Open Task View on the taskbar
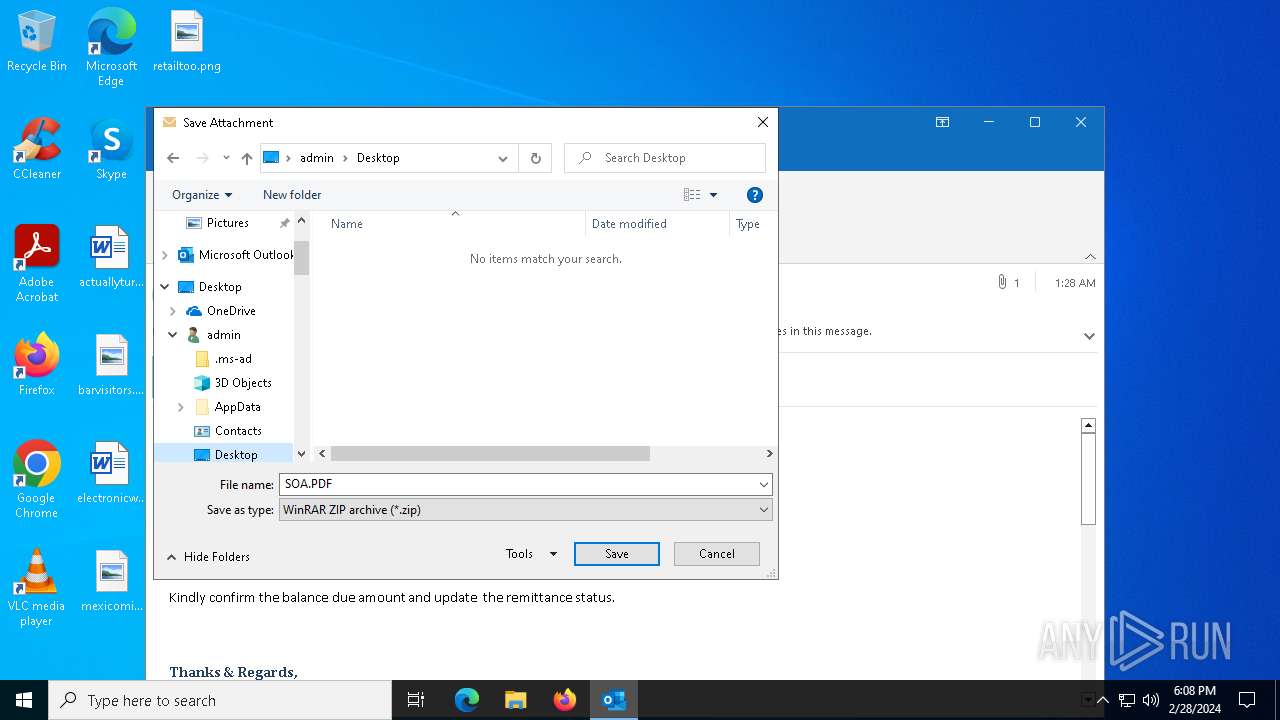 [416, 700]
